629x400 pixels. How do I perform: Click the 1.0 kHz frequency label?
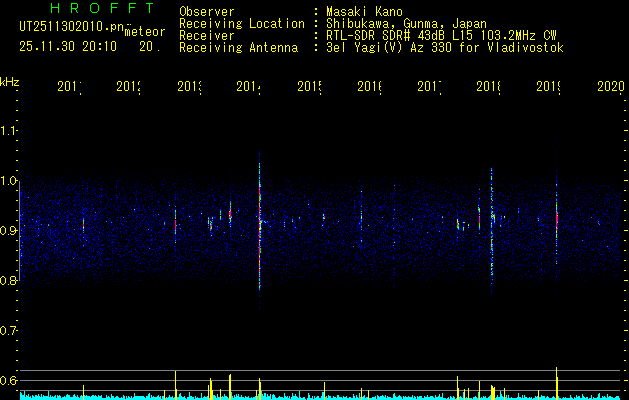point(8,180)
